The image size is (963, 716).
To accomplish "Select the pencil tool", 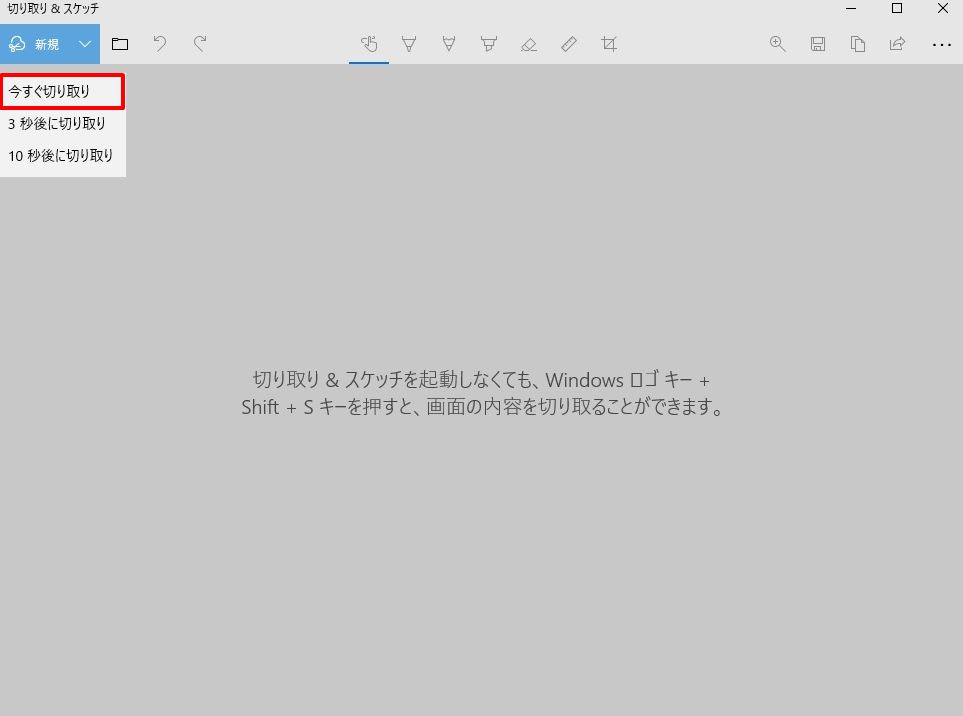I will click(449, 44).
